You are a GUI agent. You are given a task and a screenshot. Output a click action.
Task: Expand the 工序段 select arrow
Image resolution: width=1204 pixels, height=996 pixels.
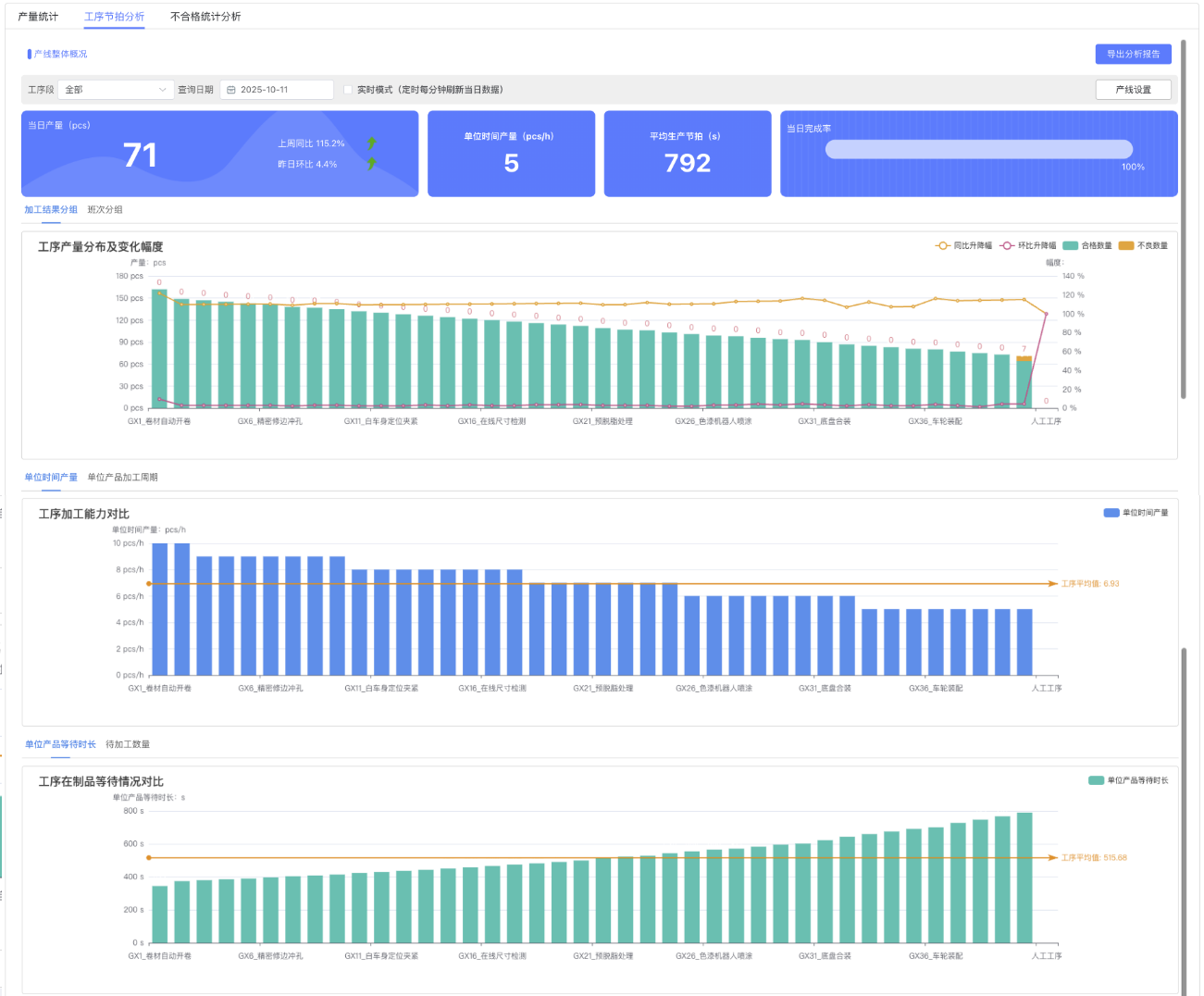pyautogui.click(x=163, y=90)
